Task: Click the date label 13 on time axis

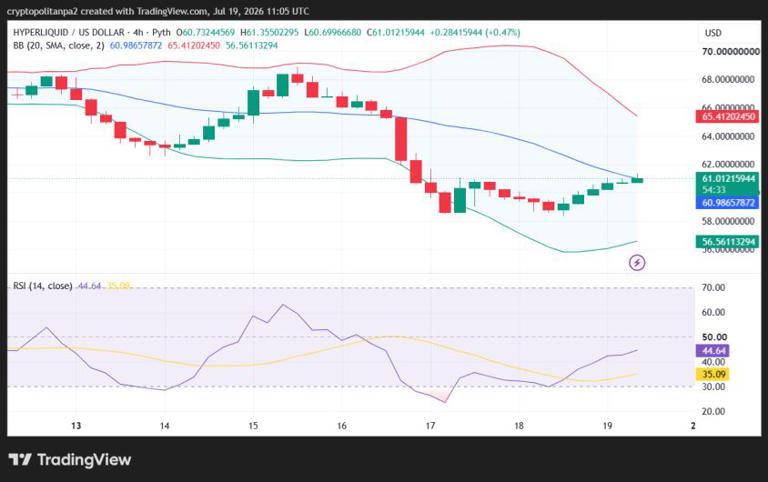Action: [x=76, y=426]
